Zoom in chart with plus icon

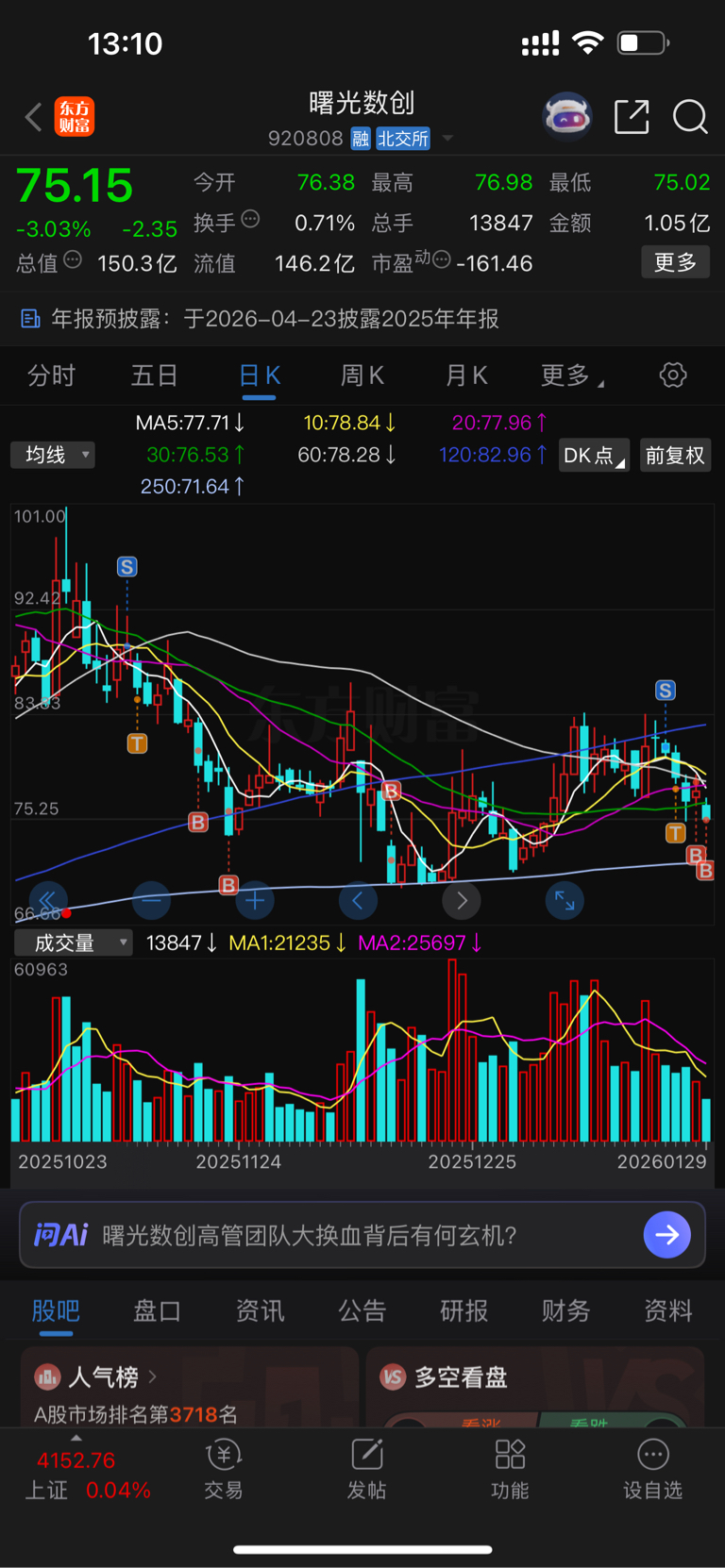click(255, 900)
